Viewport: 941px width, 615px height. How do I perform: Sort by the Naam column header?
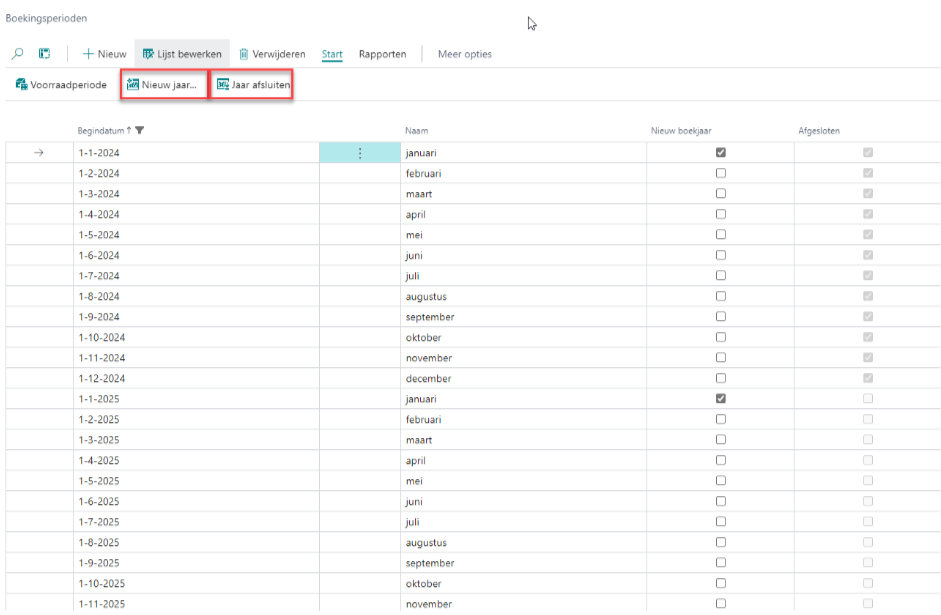417,130
